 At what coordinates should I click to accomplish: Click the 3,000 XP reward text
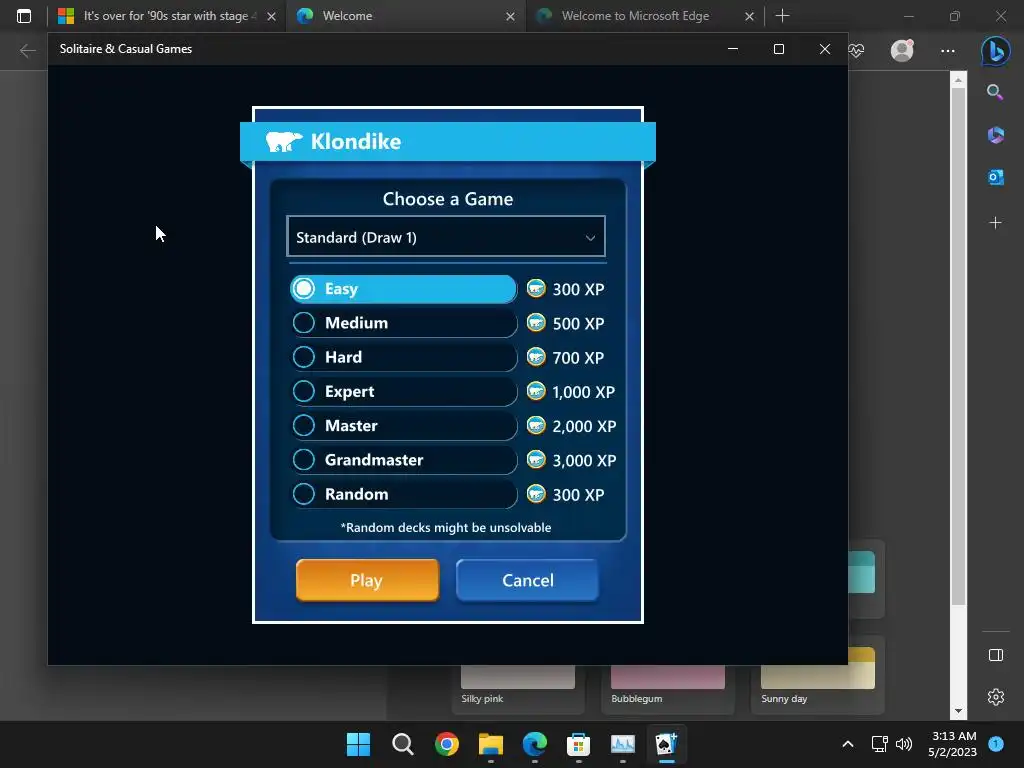584,460
